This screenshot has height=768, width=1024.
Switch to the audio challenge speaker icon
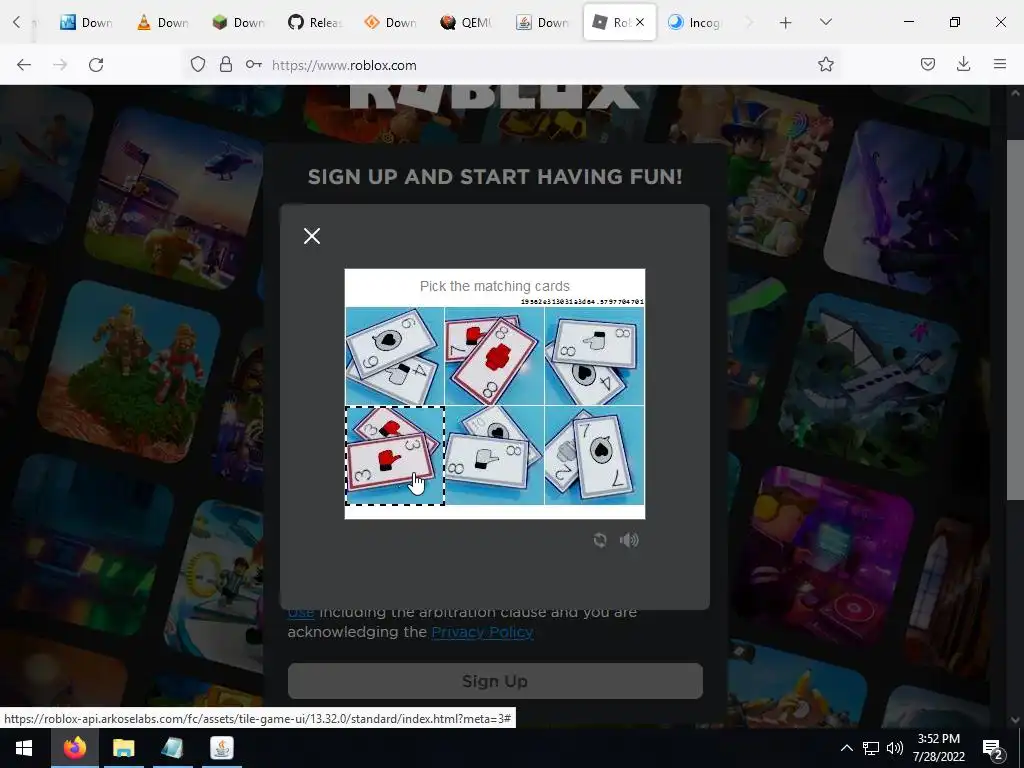[629, 540]
